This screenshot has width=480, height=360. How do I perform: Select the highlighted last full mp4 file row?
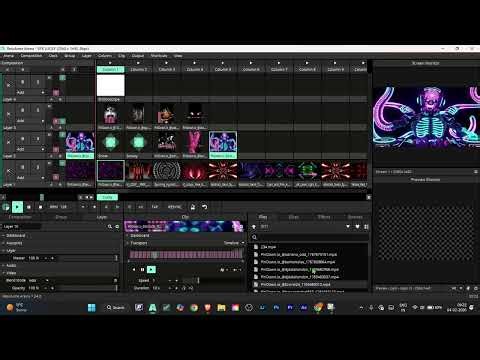[309, 284]
